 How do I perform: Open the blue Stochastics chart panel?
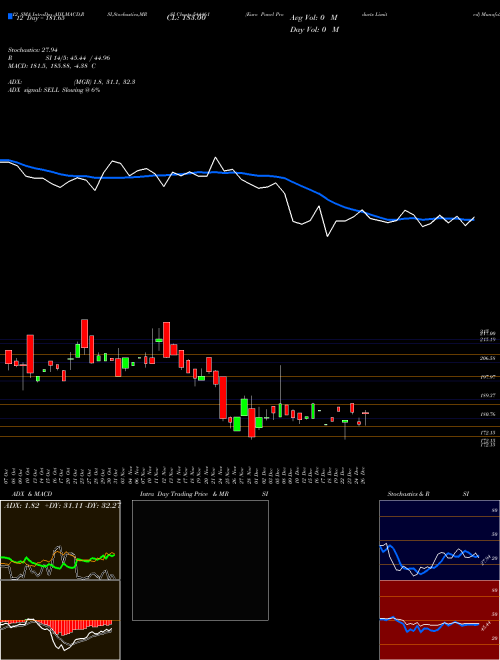[x=439, y=540]
